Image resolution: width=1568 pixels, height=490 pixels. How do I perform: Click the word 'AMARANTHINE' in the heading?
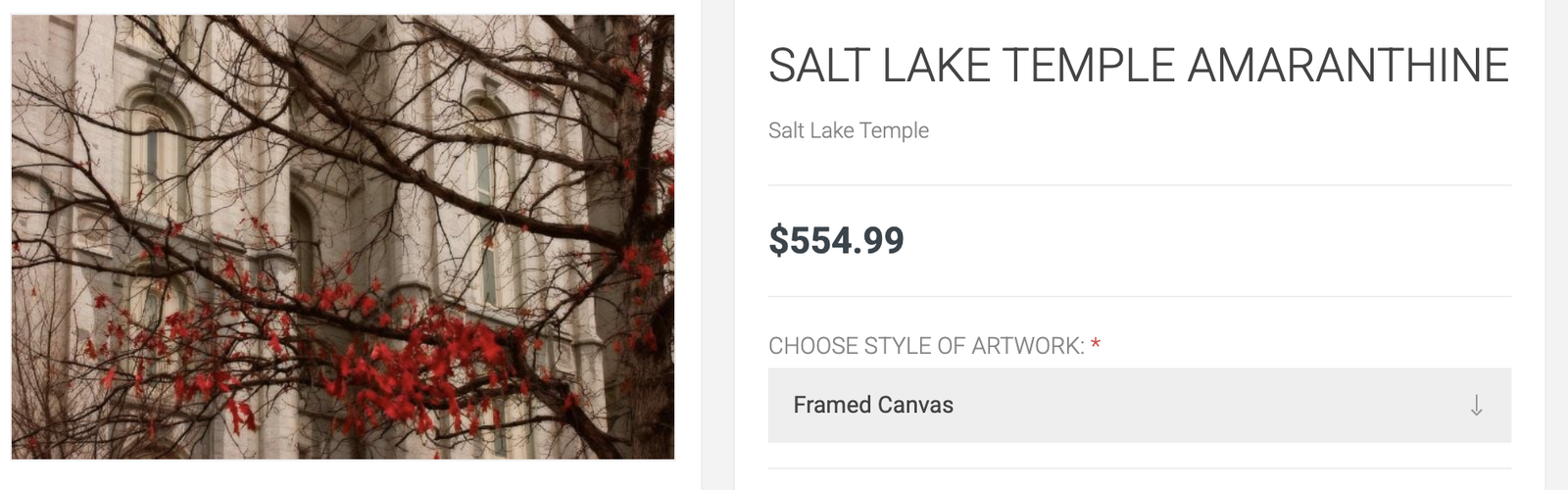pyautogui.click(x=1347, y=66)
